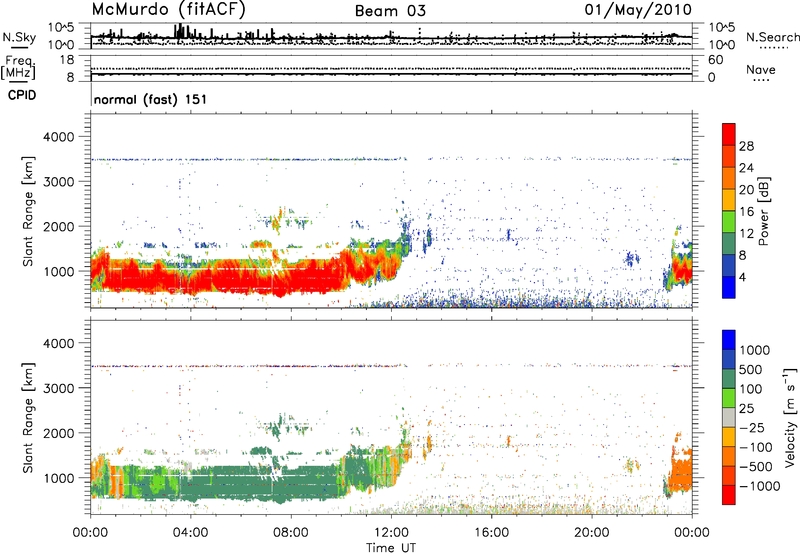800x554 pixels.
Task: Pick the yellow-orange 16–20 dB power swatch
Action: coord(729,200)
